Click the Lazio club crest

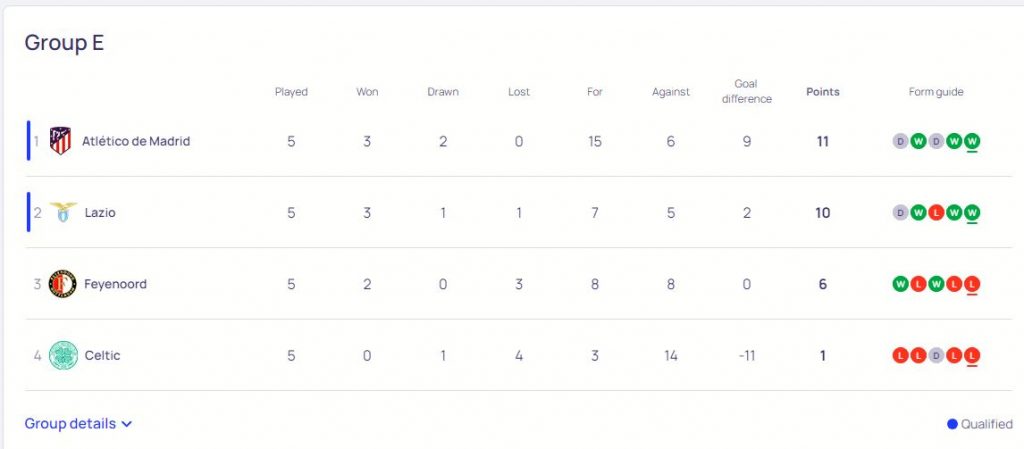pyautogui.click(x=63, y=213)
